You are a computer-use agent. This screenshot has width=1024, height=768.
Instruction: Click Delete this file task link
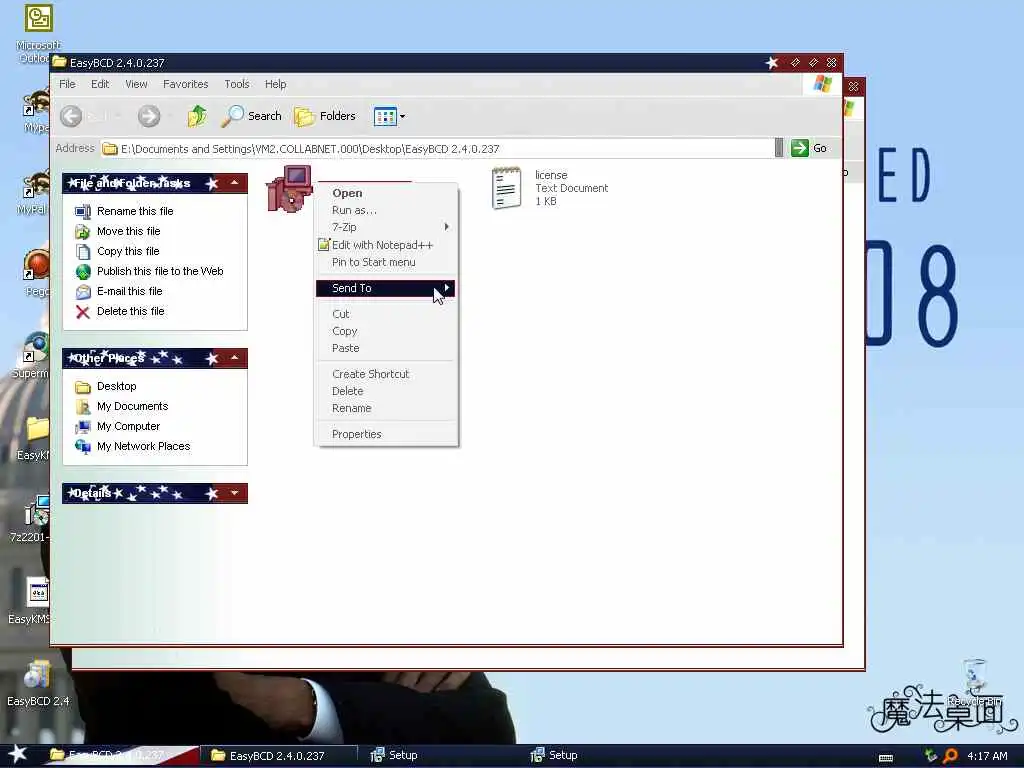[x=131, y=312]
